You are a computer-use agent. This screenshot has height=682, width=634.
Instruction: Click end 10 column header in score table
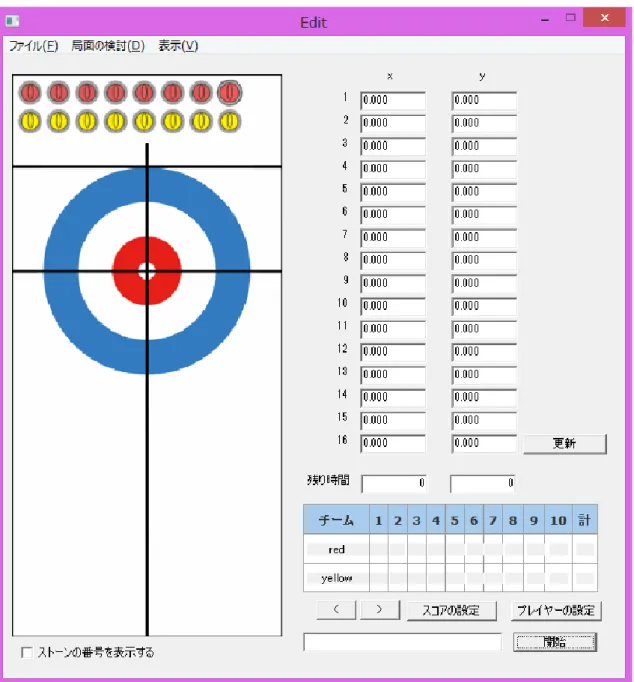[x=558, y=520]
